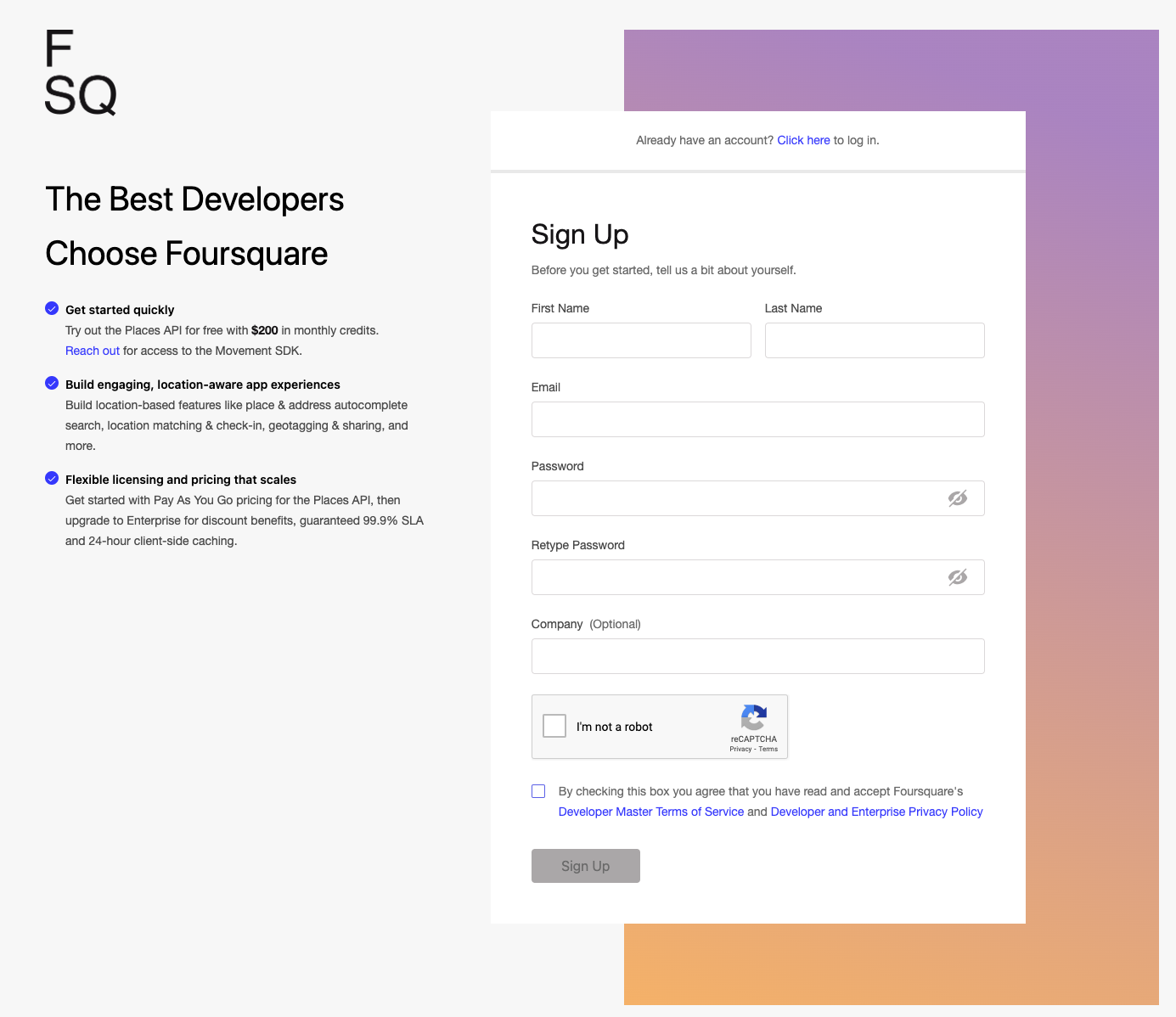Click into the Email field

(758, 419)
